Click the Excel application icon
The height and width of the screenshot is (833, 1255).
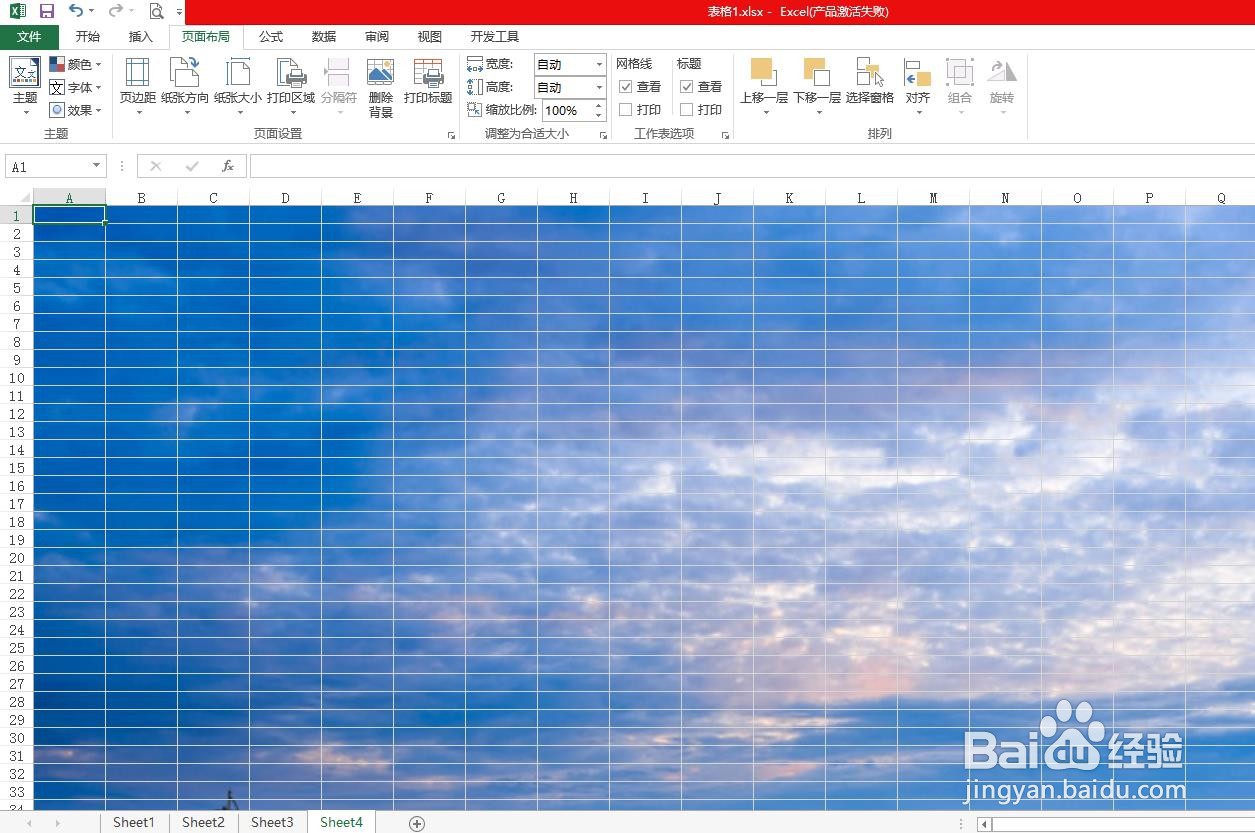tap(17, 11)
